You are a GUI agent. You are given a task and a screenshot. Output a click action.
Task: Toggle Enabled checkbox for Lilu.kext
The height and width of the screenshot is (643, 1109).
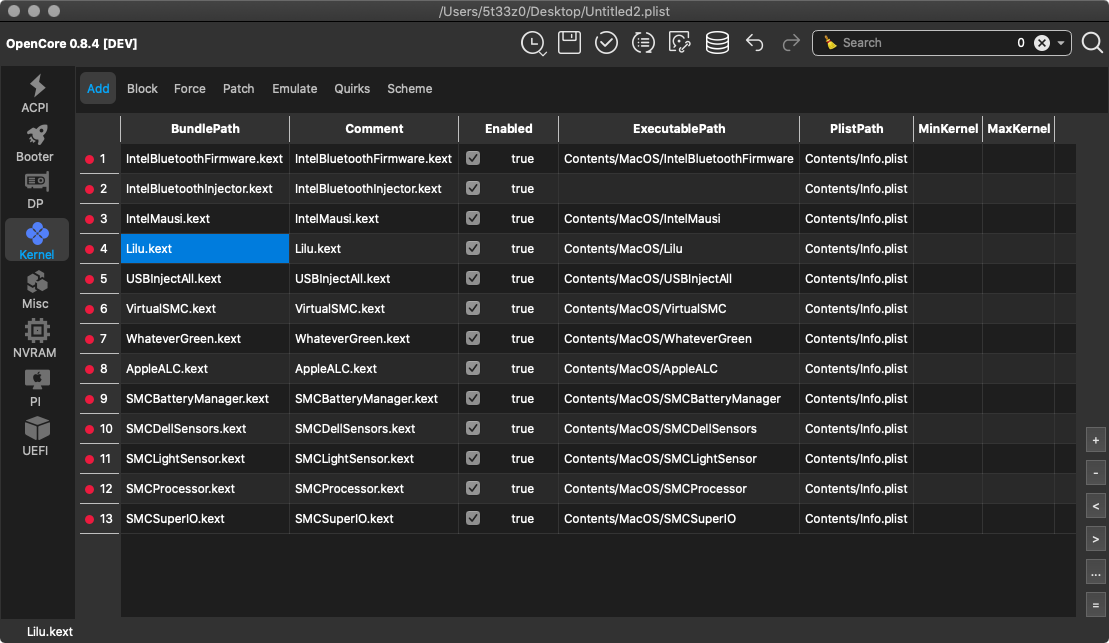point(473,248)
